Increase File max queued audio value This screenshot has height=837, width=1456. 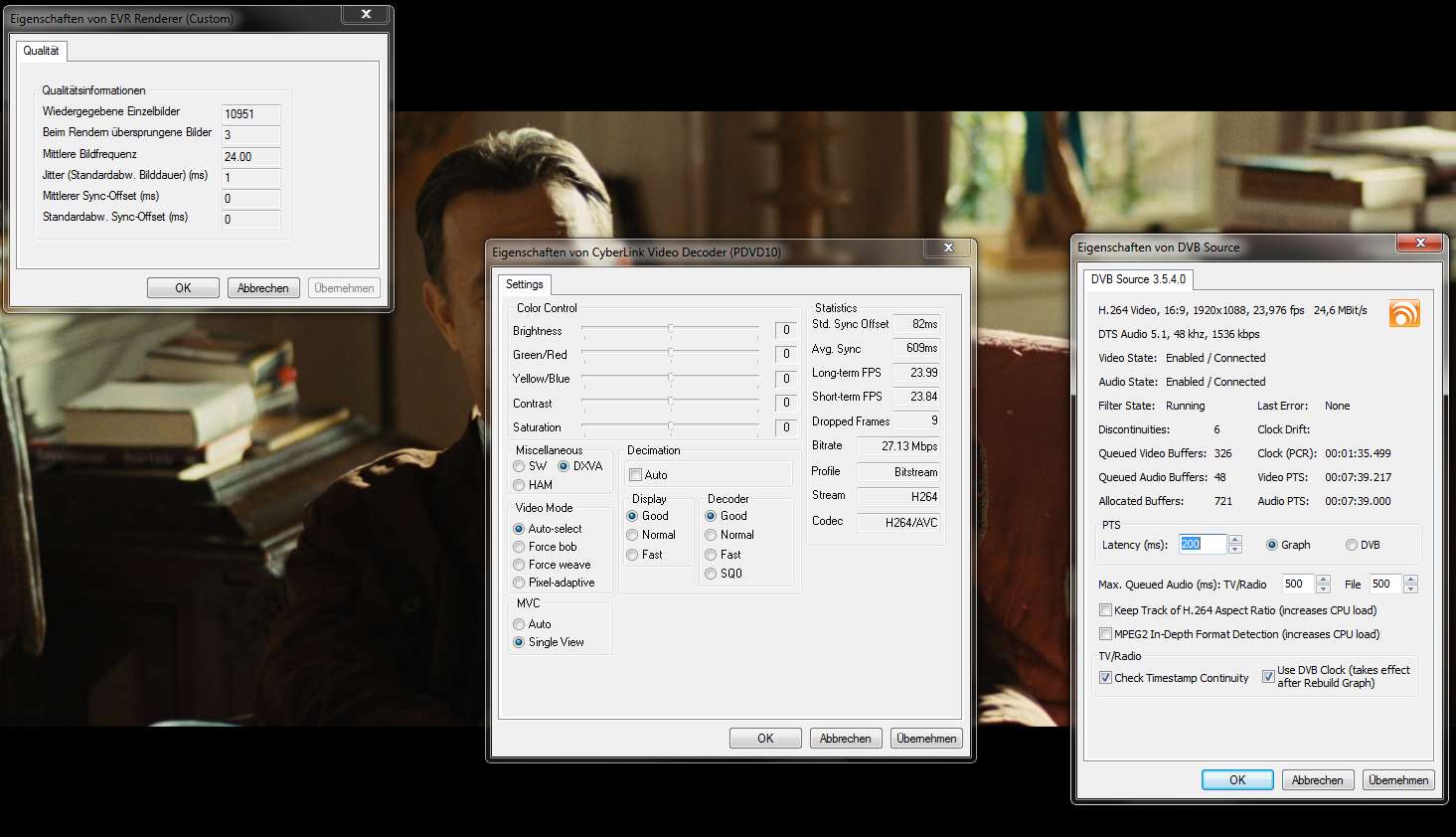coord(1410,580)
